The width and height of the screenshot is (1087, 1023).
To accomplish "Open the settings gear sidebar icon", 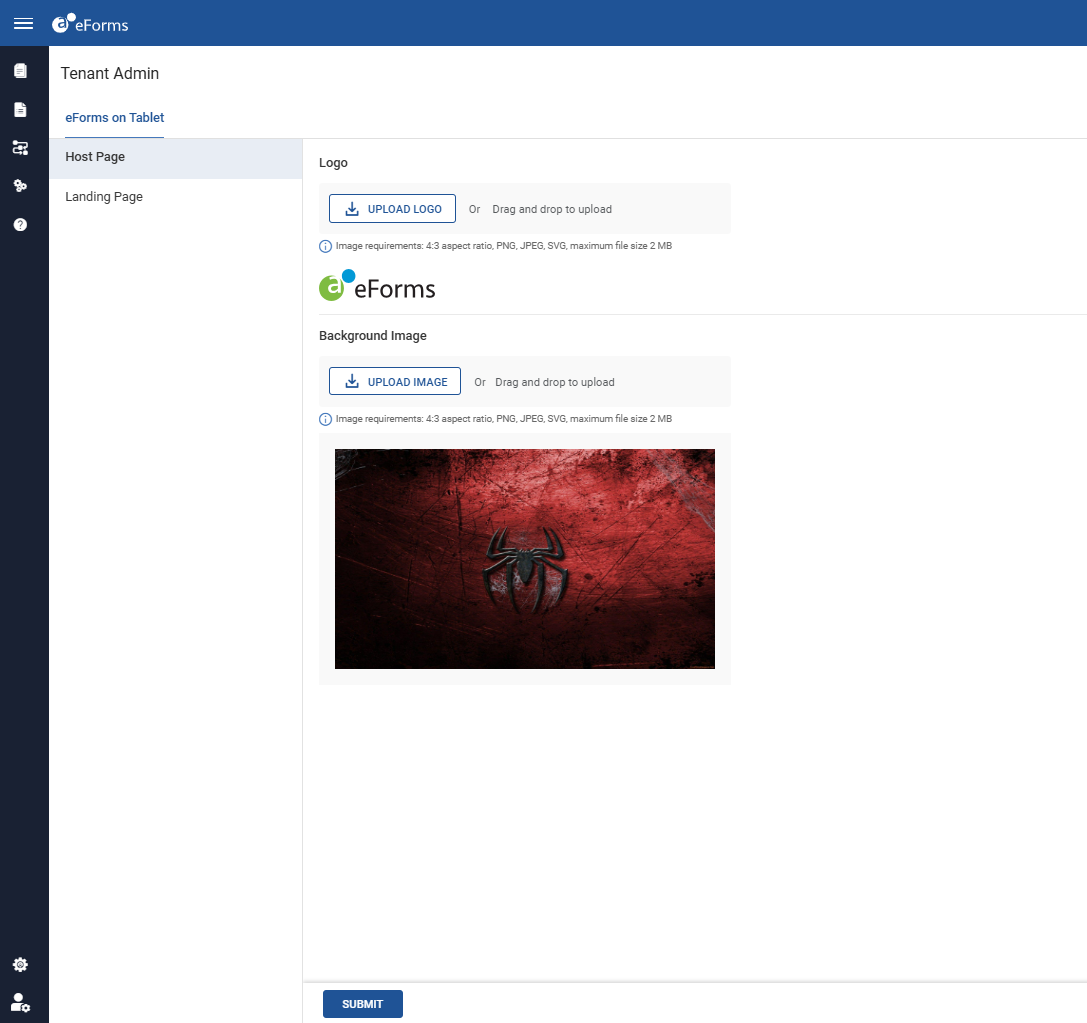I will click(20, 964).
